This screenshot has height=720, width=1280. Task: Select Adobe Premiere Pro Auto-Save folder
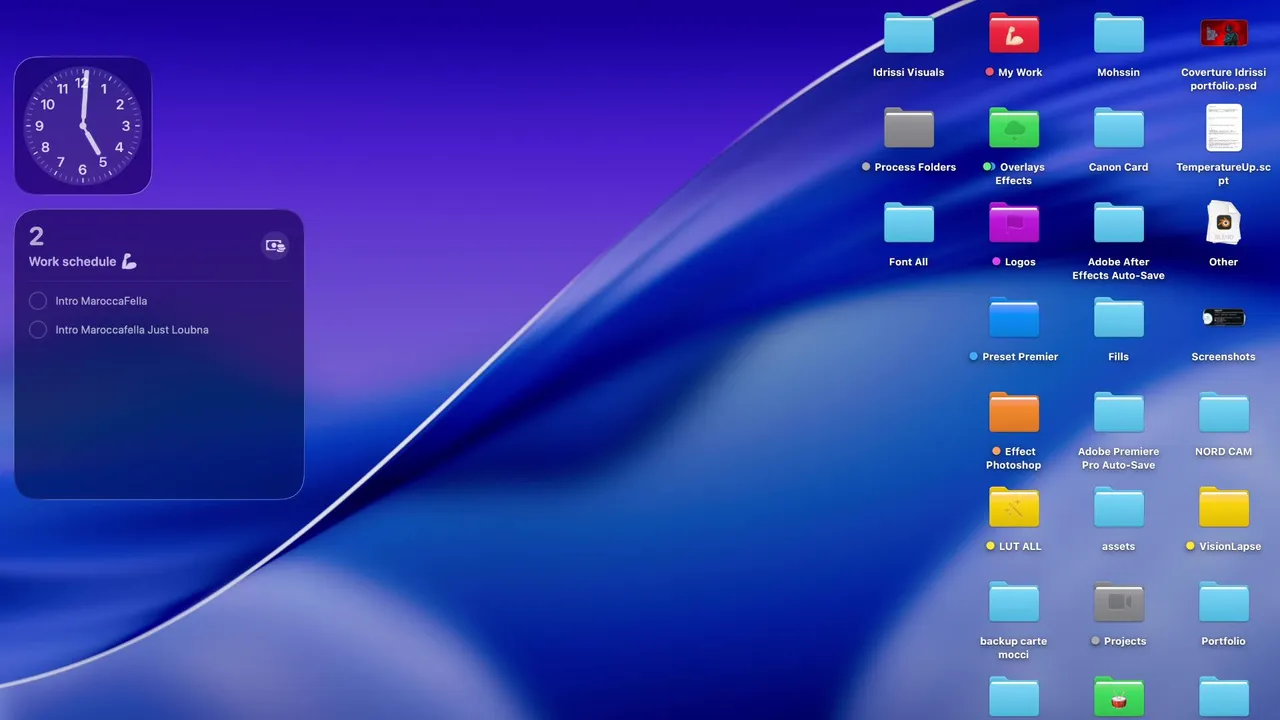coord(1118,413)
